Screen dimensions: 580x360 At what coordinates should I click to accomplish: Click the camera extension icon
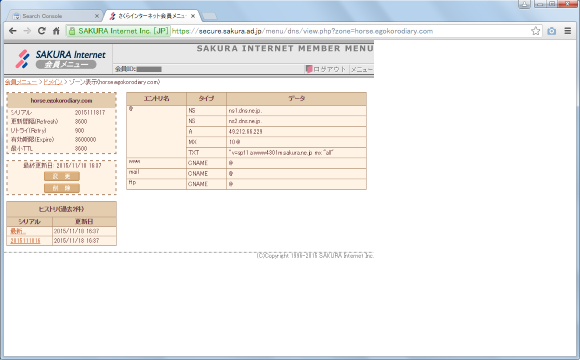(552, 31)
